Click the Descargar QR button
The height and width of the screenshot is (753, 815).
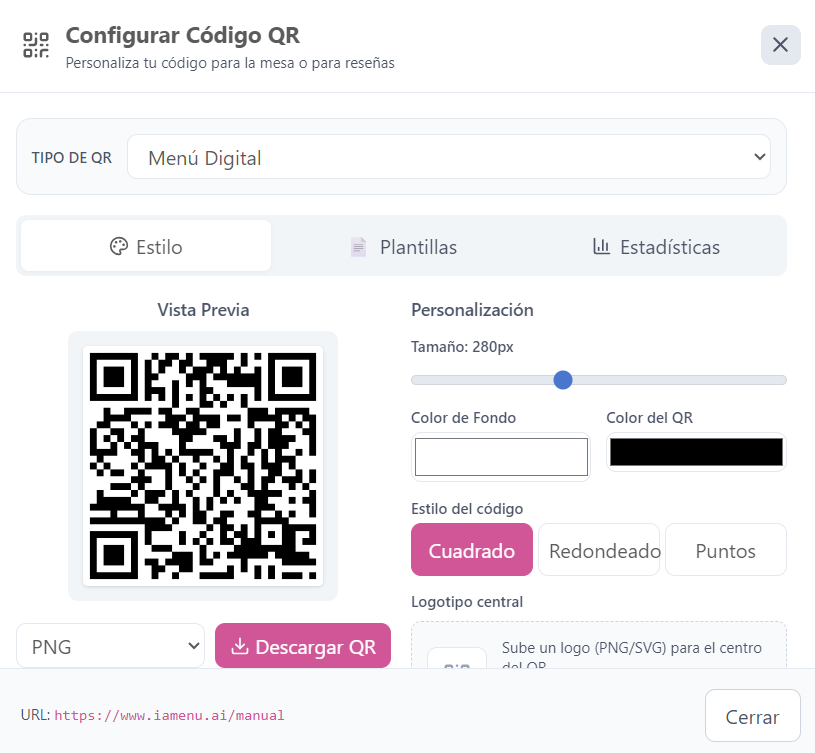(303, 646)
